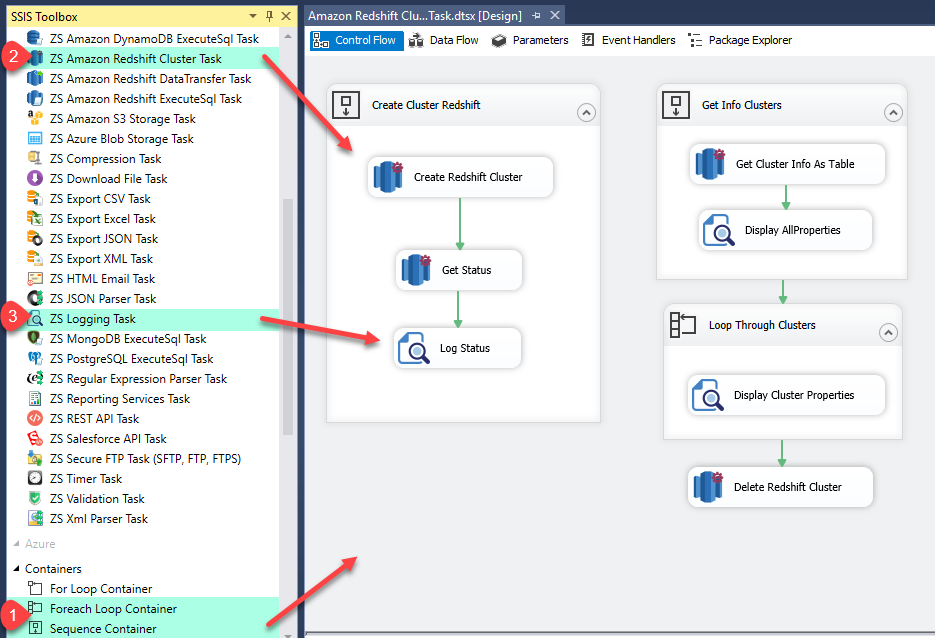935x638 pixels.
Task: Choose ZS JSON Parser Task icon
Action: 35,299
